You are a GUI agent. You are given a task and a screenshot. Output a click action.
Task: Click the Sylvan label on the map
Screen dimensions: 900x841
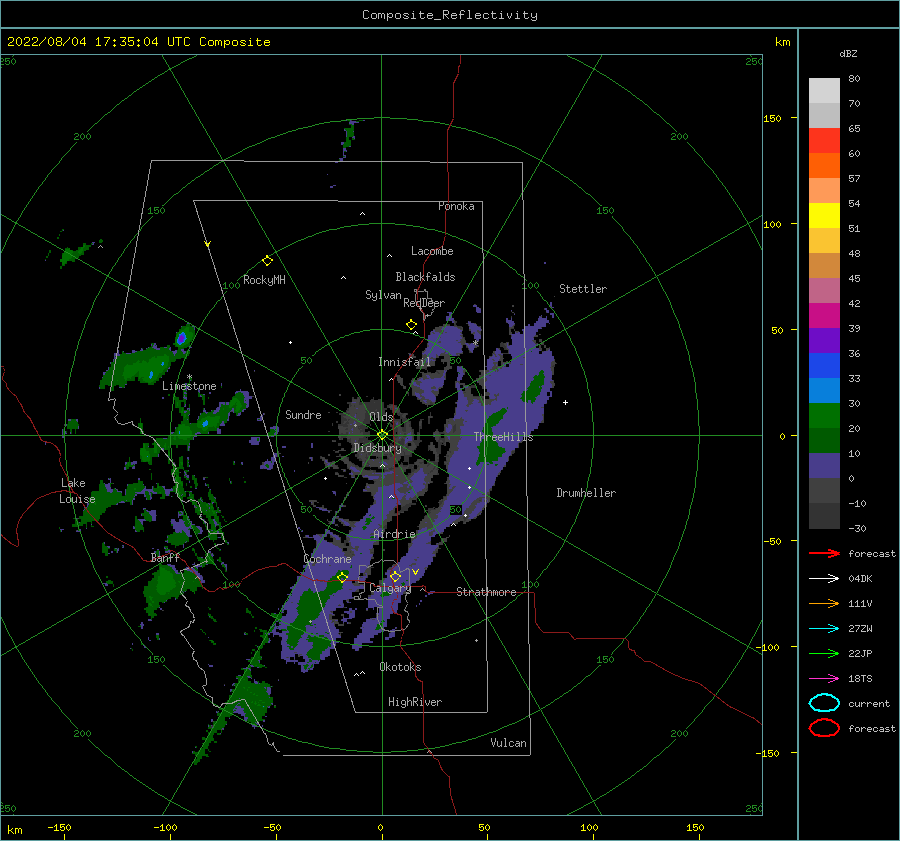pyautogui.click(x=383, y=295)
